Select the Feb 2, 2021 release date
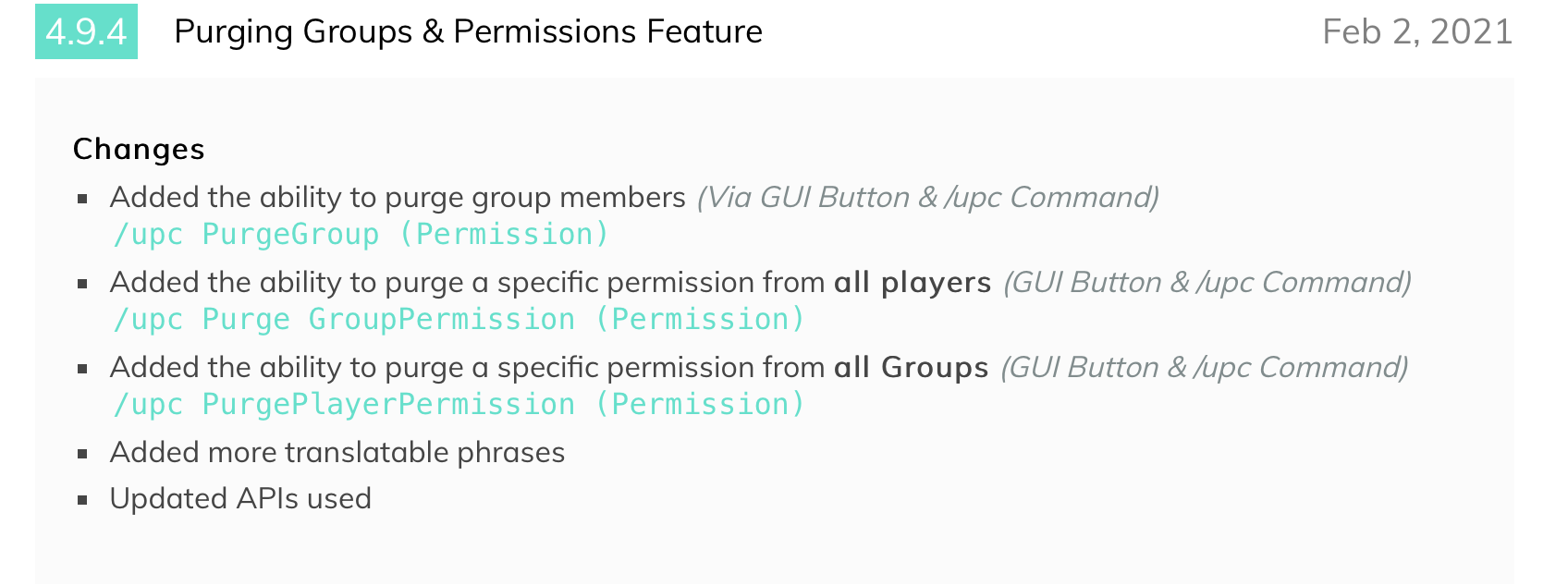 point(1416,31)
